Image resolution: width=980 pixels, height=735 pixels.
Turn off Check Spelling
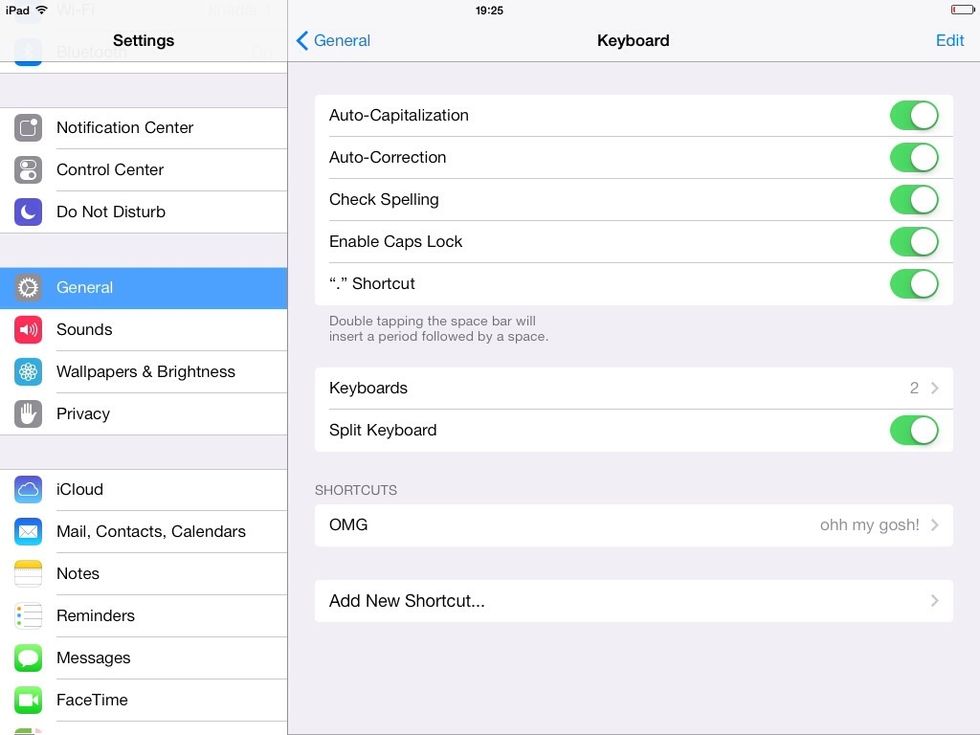click(914, 199)
